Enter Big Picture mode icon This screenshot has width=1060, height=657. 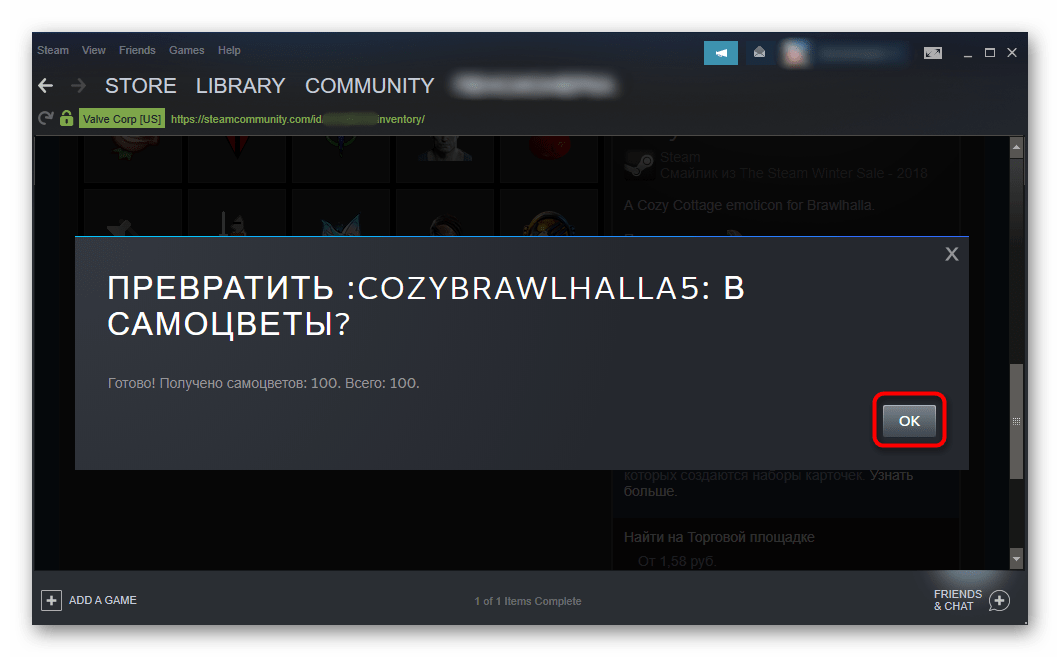tap(933, 53)
